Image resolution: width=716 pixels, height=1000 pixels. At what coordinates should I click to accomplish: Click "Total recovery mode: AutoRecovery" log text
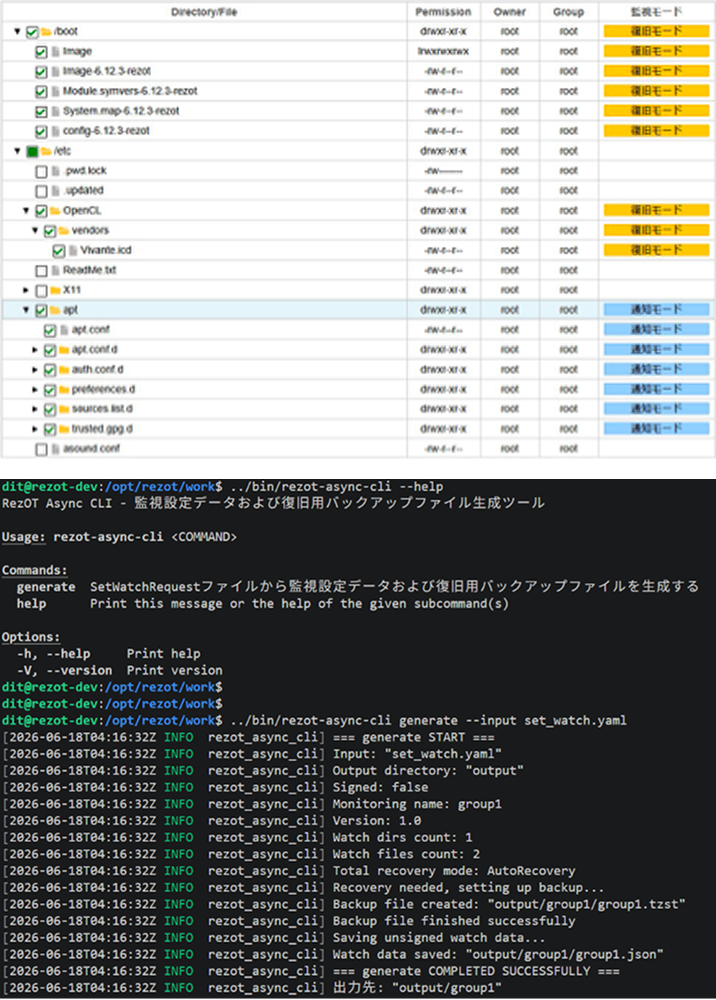pos(454,871)
